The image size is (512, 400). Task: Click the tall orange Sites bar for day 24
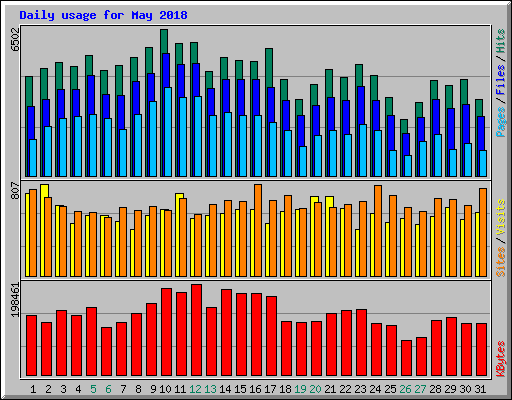pos(378,231)
